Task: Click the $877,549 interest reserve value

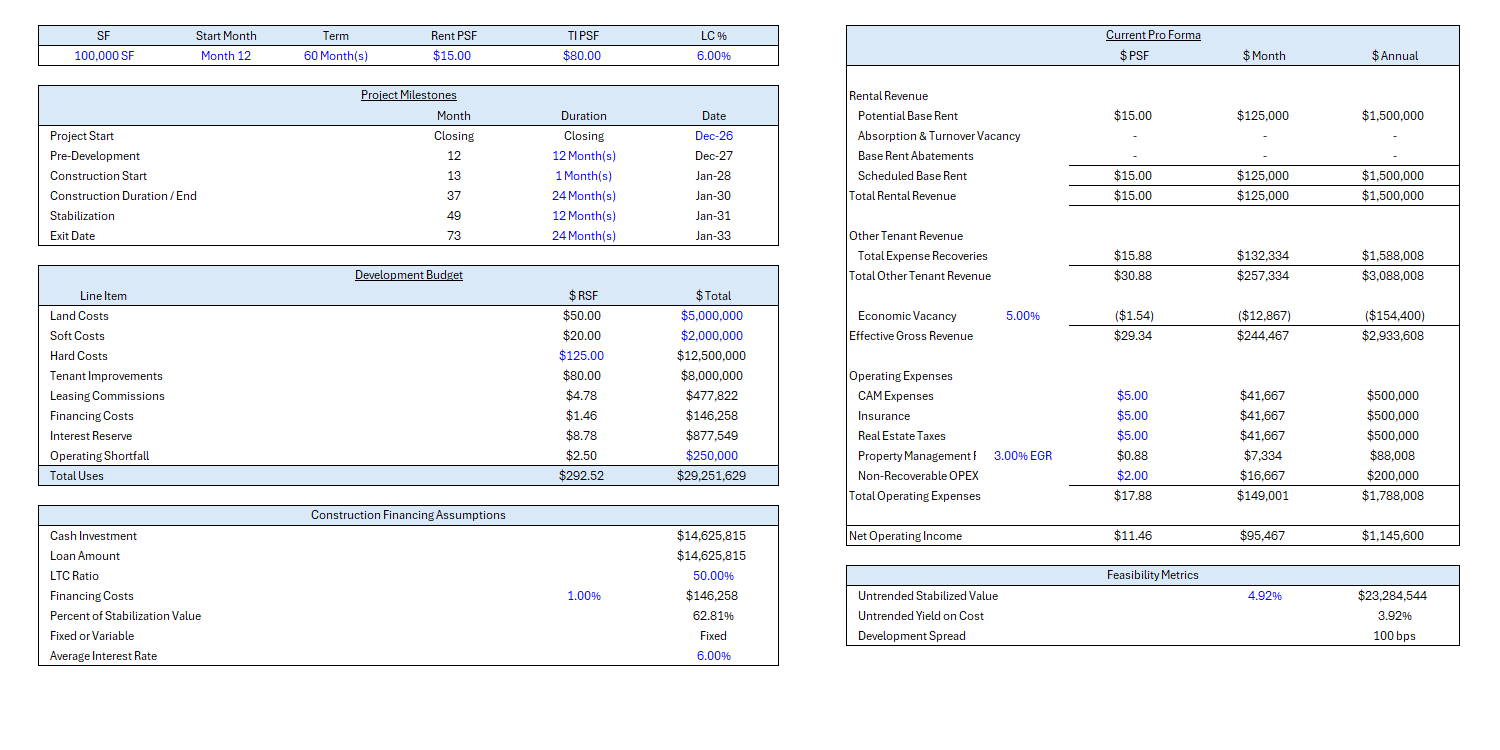Action: click(714, 436)
